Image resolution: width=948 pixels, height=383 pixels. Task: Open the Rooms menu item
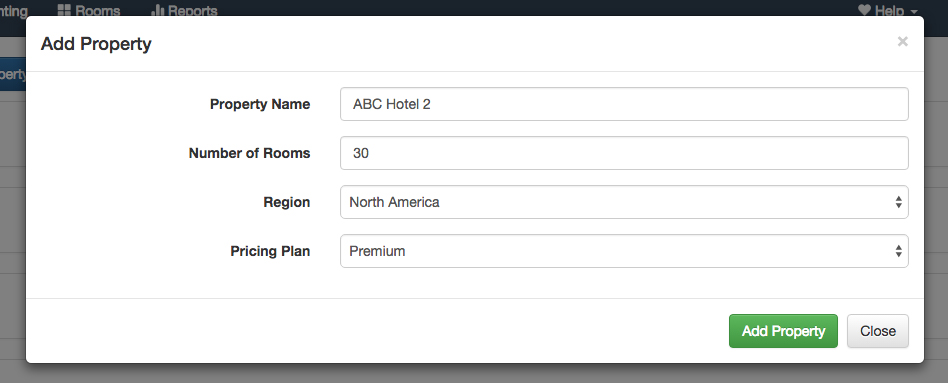pos(89,10)
